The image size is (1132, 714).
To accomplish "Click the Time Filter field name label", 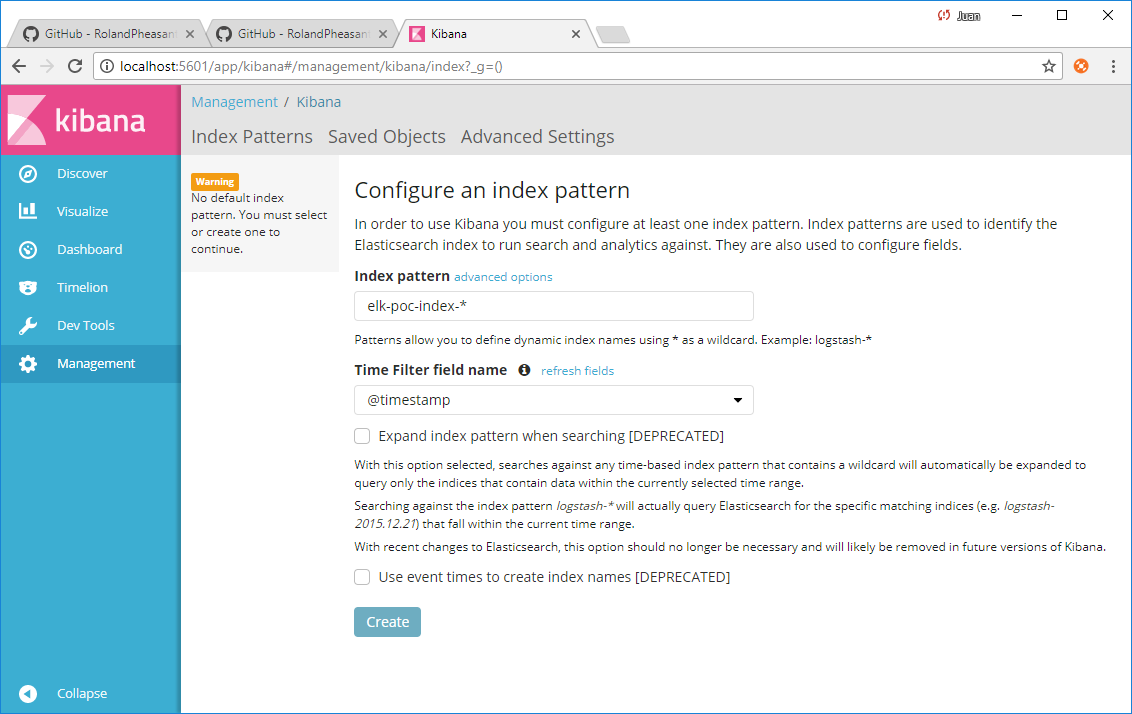I will tap(430, 370).
